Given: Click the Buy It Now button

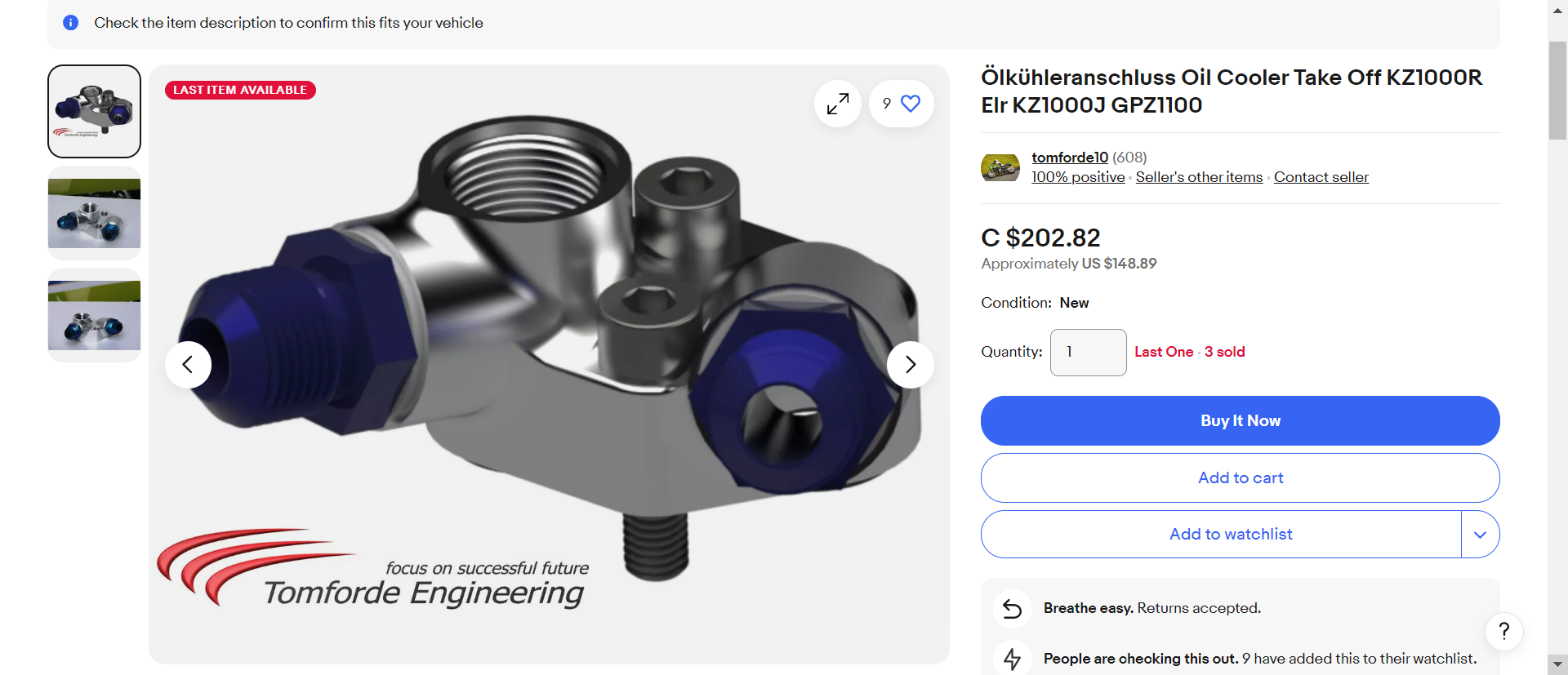Looking at the screenshot, I should coord(1240,420).
